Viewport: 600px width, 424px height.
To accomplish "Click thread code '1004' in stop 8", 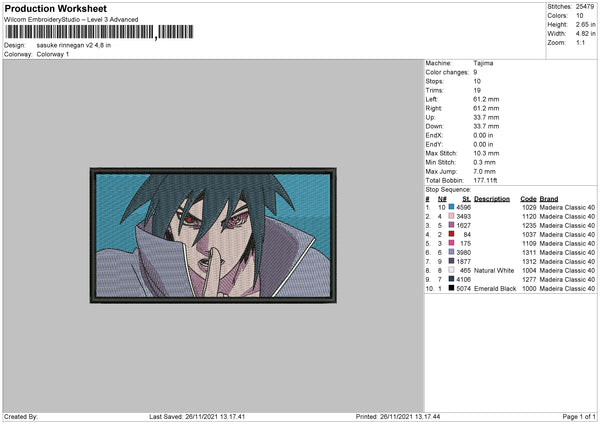I will coord(529,271).
